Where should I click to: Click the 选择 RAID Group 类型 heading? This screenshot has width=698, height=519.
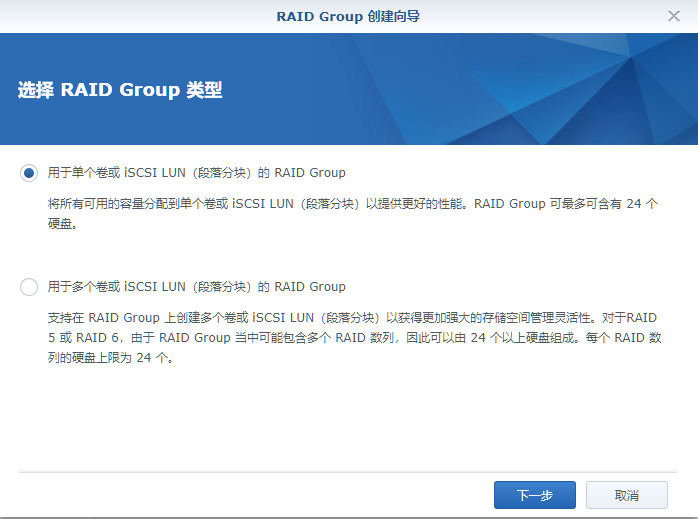(x=120, y=90)
